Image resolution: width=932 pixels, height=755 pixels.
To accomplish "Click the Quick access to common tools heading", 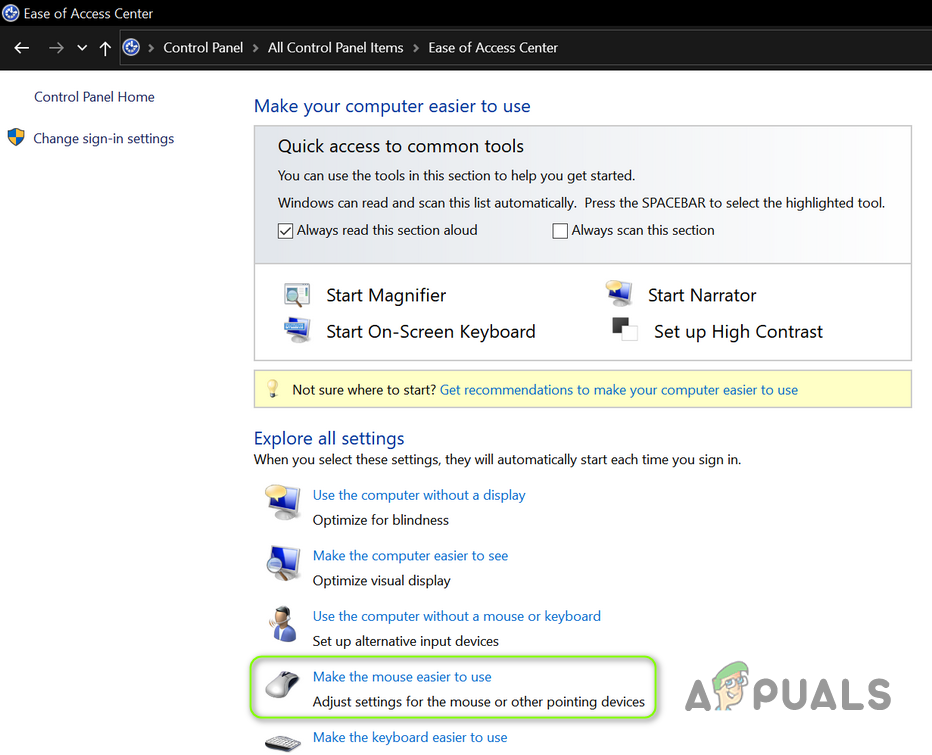I will pyautogui.click(x=401, y=146).
